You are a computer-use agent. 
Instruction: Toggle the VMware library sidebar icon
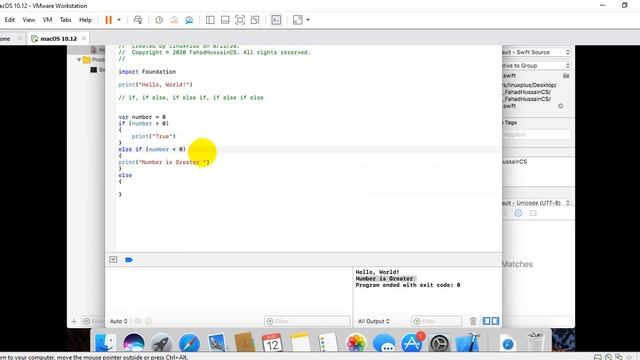pyautogui.click(x=210, y=20)
